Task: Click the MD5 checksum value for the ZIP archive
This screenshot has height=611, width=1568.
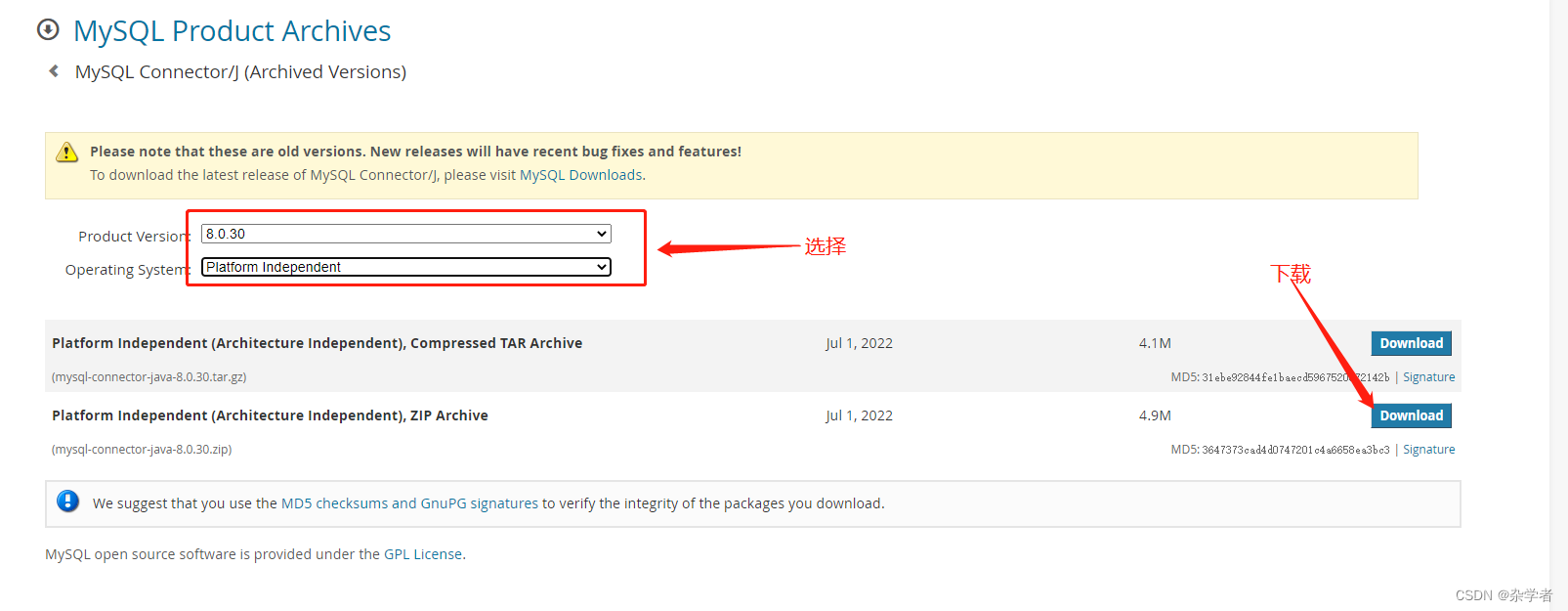Action: click(x=1294, y=449)
